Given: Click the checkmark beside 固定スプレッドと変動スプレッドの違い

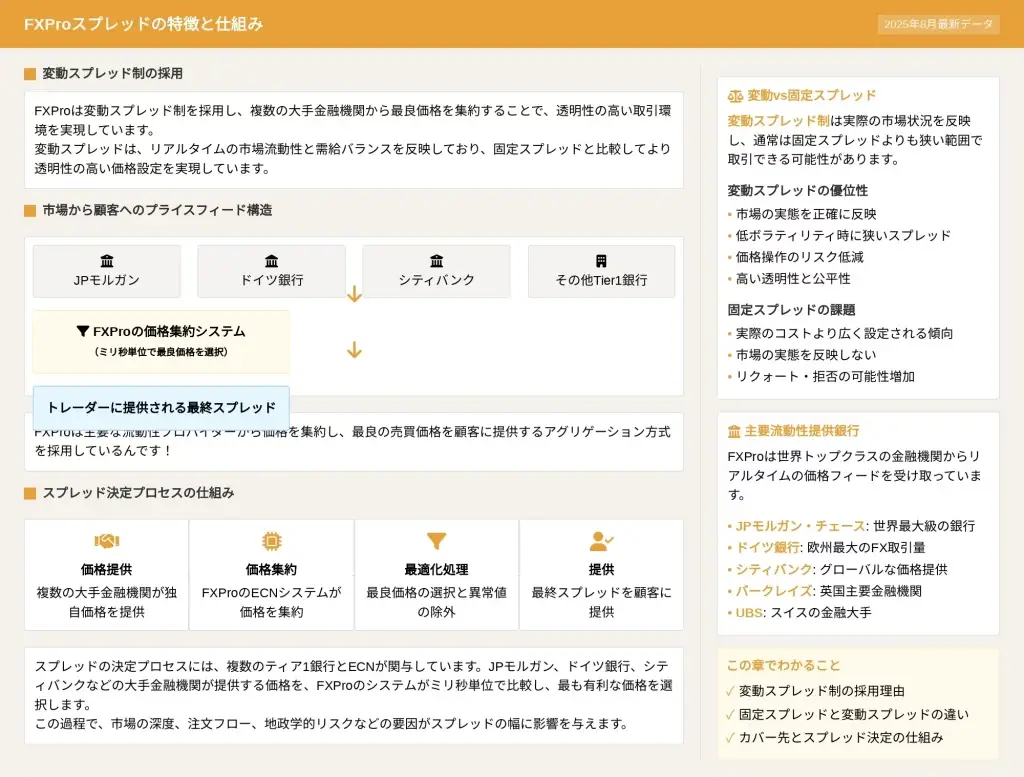Looking at the screenshot, I should click(730, 715).
